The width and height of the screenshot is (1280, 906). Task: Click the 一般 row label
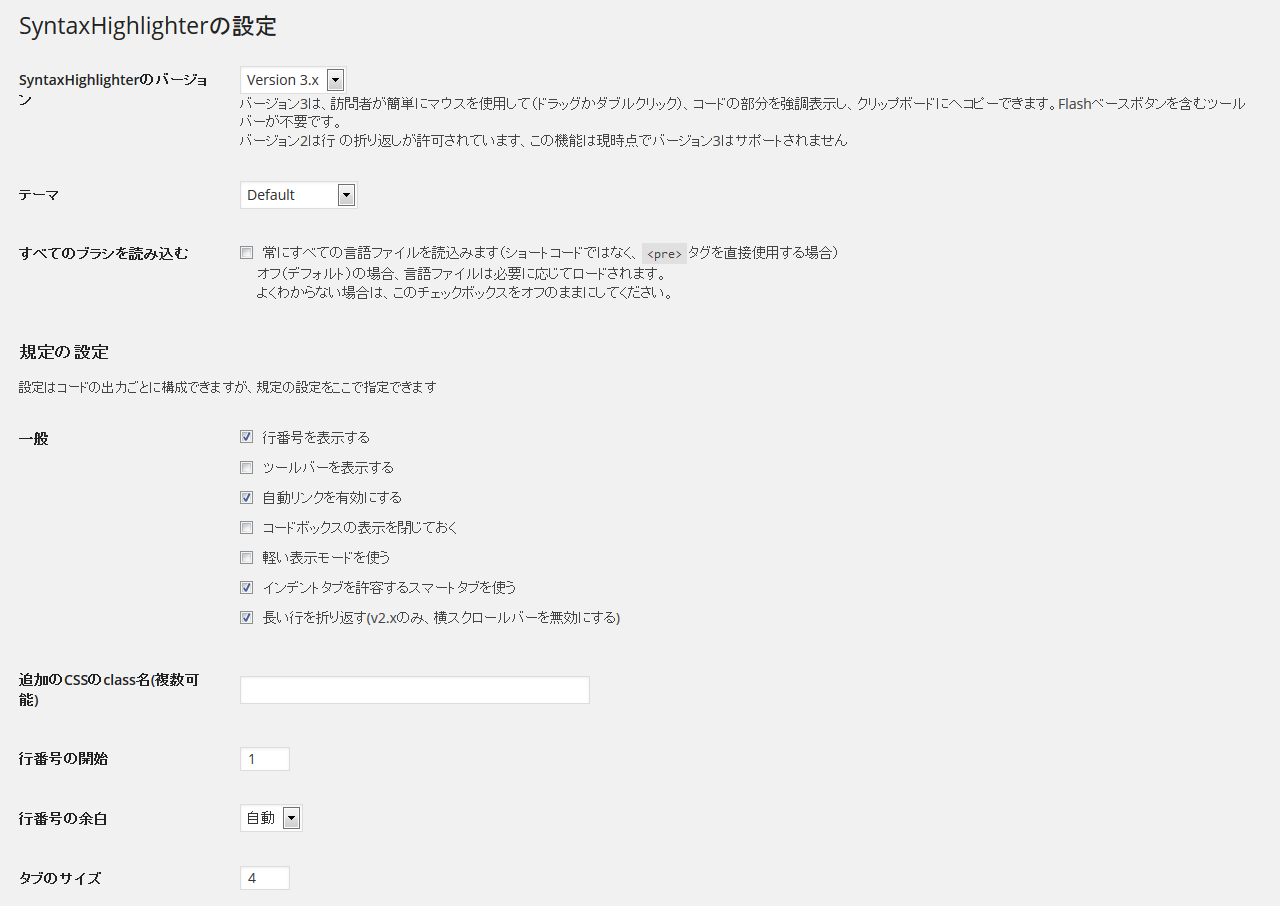click(x=34, y=438)
